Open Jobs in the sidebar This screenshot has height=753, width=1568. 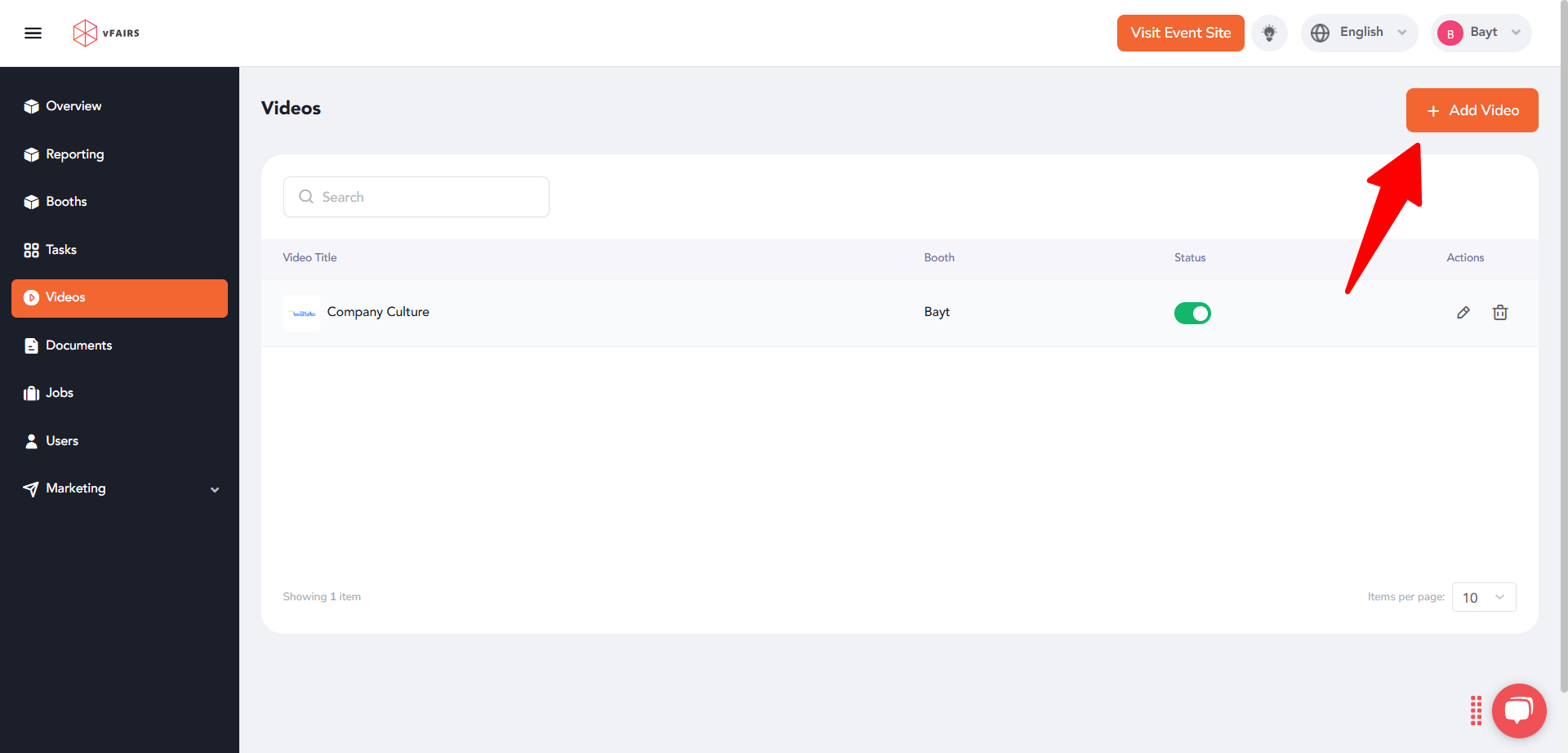[119, 393]
